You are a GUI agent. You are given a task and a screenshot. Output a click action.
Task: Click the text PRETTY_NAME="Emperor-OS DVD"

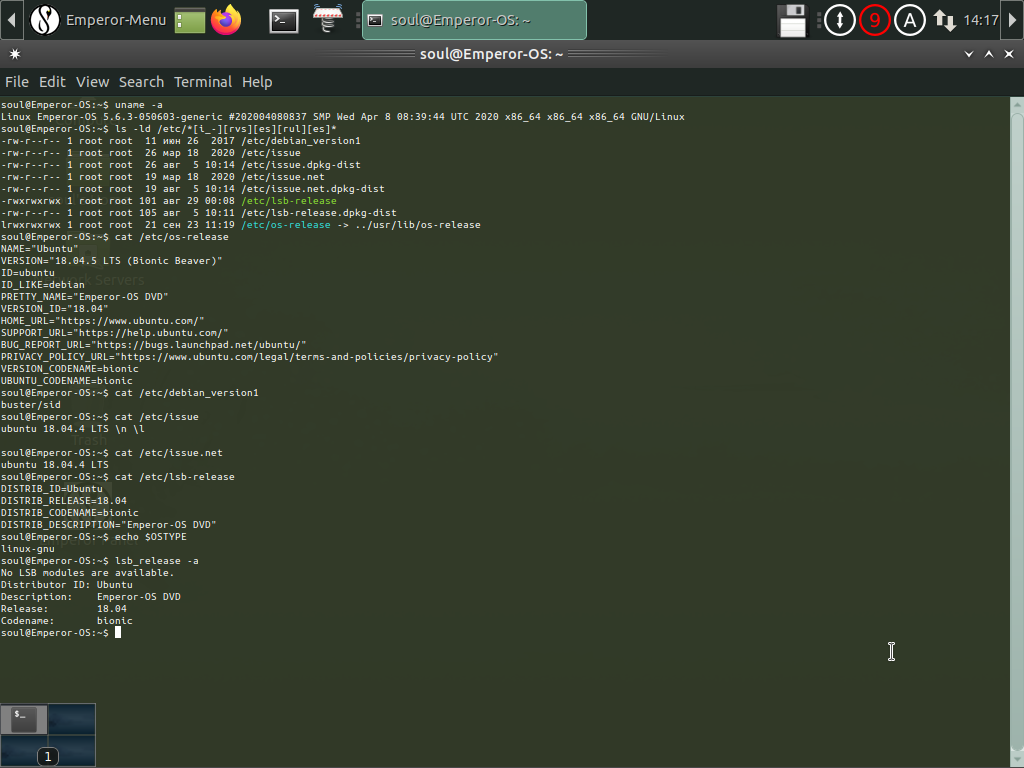(x=85, y=297)
